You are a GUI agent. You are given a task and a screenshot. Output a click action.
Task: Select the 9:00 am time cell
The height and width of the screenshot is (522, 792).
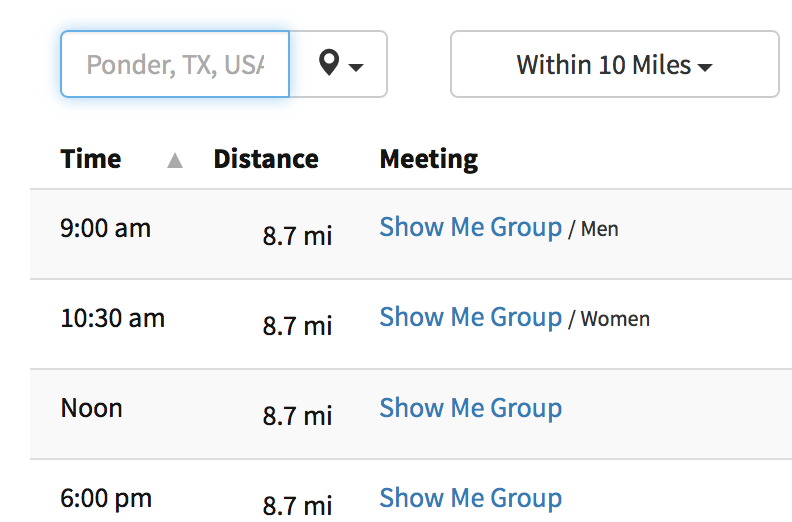click(106, 228)
